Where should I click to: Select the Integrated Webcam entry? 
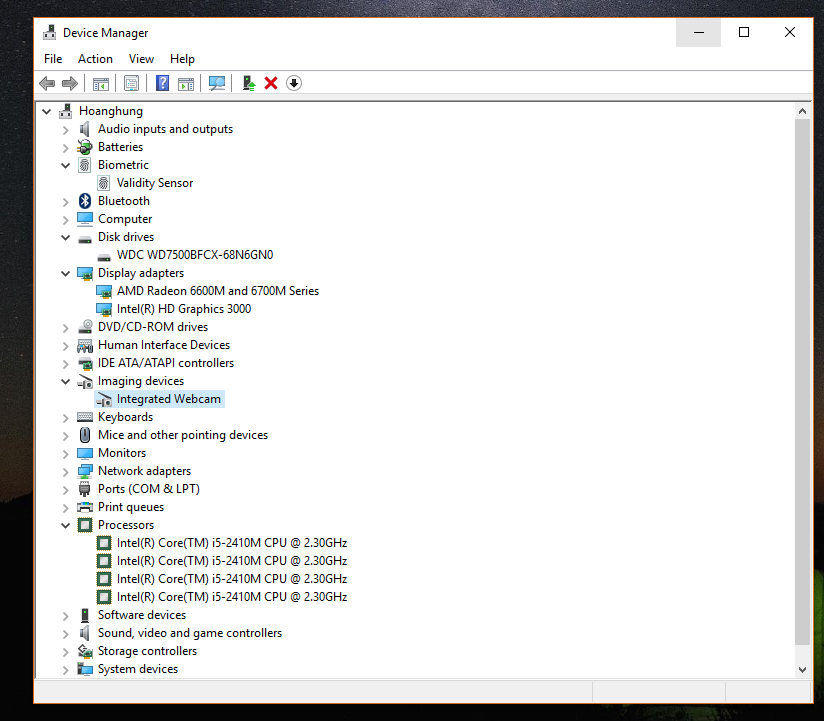click(169, 399)
